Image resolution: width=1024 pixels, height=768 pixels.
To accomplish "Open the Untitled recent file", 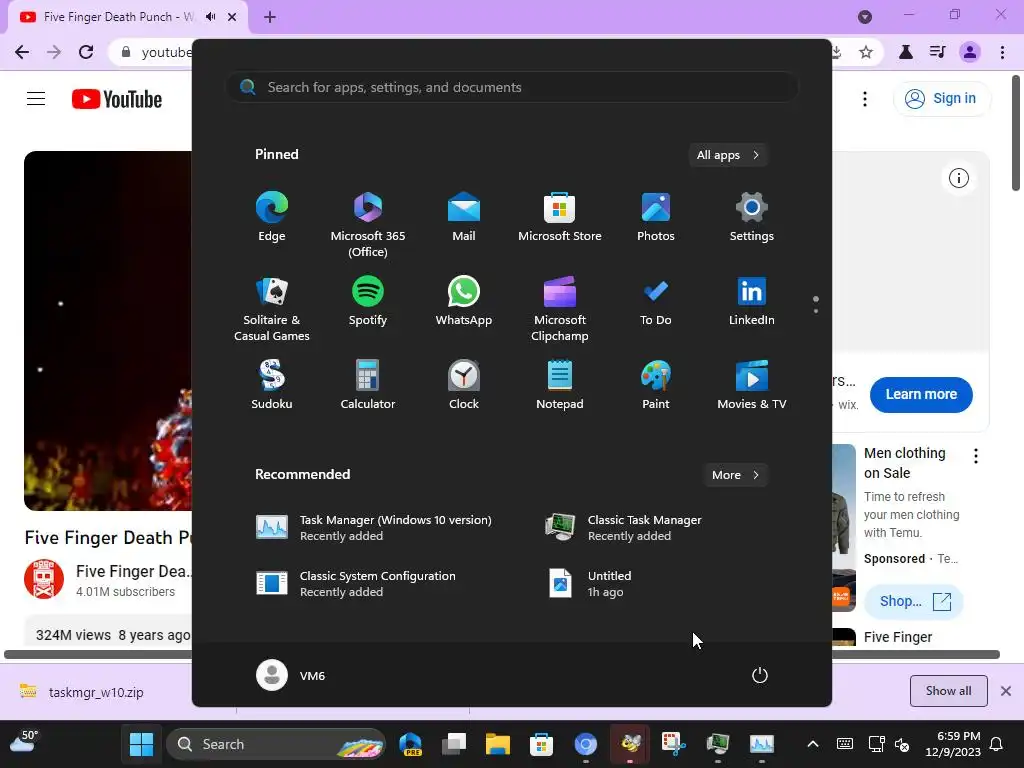I will pyautogui.click(x=591, y=584).
